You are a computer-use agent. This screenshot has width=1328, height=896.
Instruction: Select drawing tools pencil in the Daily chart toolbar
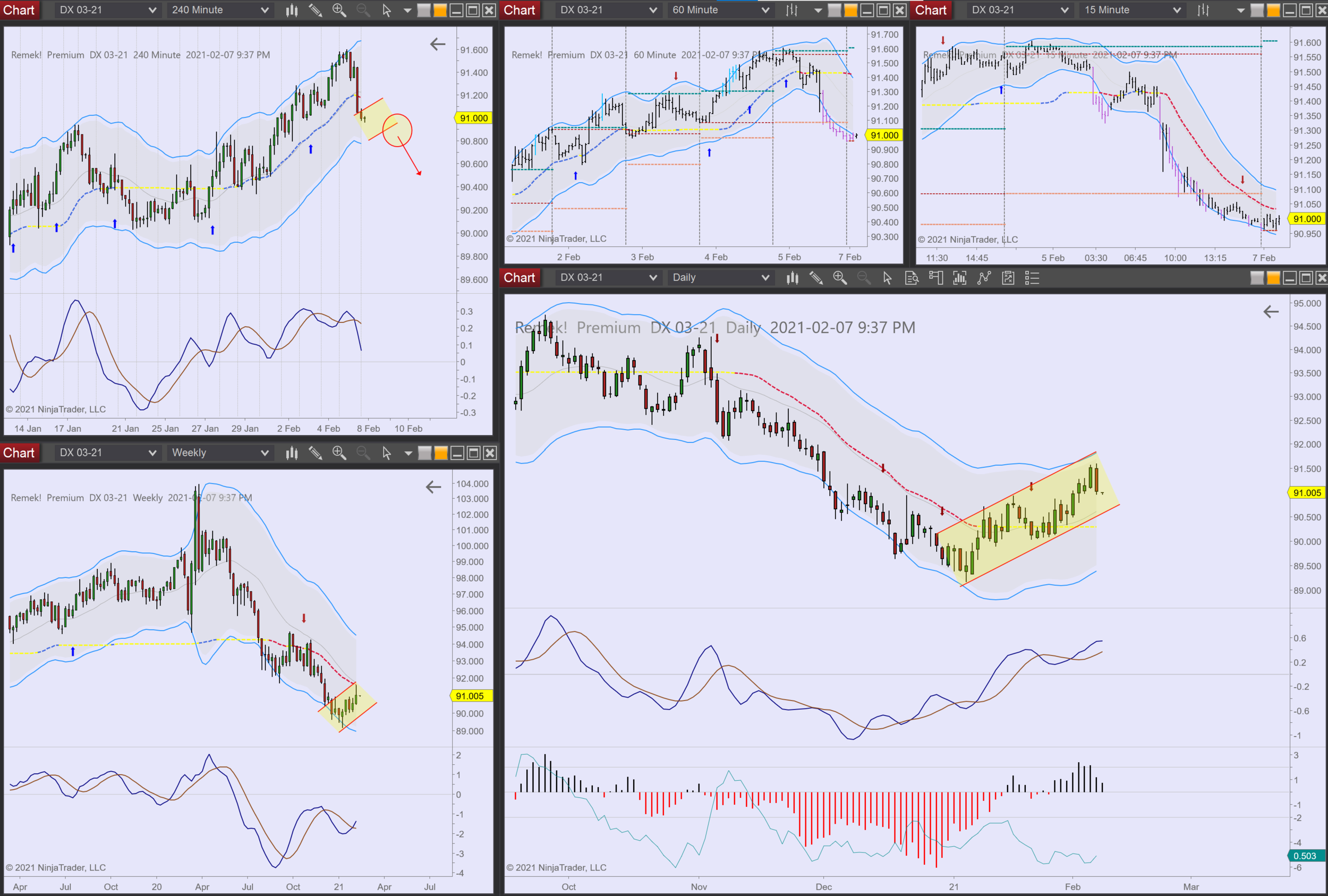[816, 278]
